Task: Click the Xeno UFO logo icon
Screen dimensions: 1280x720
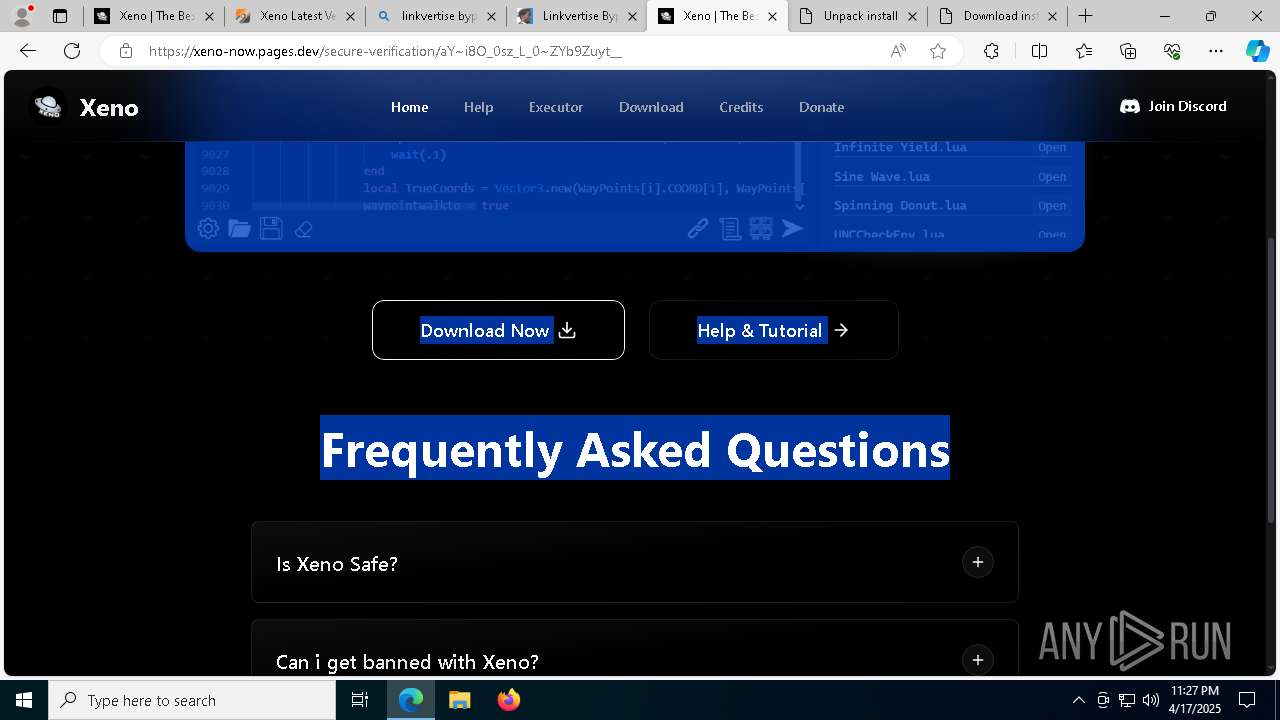Action: (x=47, y=106)
